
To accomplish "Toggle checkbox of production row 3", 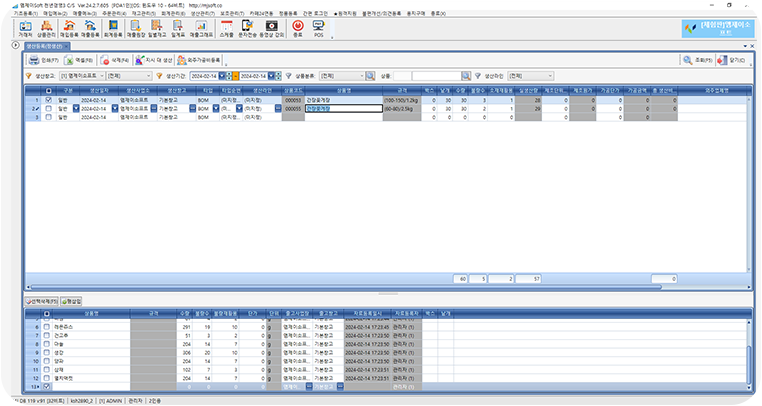I will coord(48,117).
